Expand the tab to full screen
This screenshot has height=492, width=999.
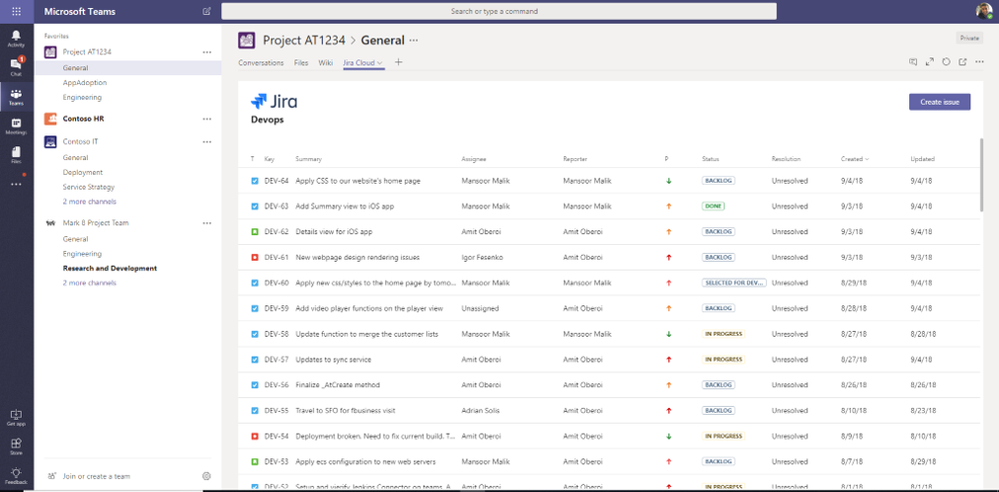coord(930,62)
